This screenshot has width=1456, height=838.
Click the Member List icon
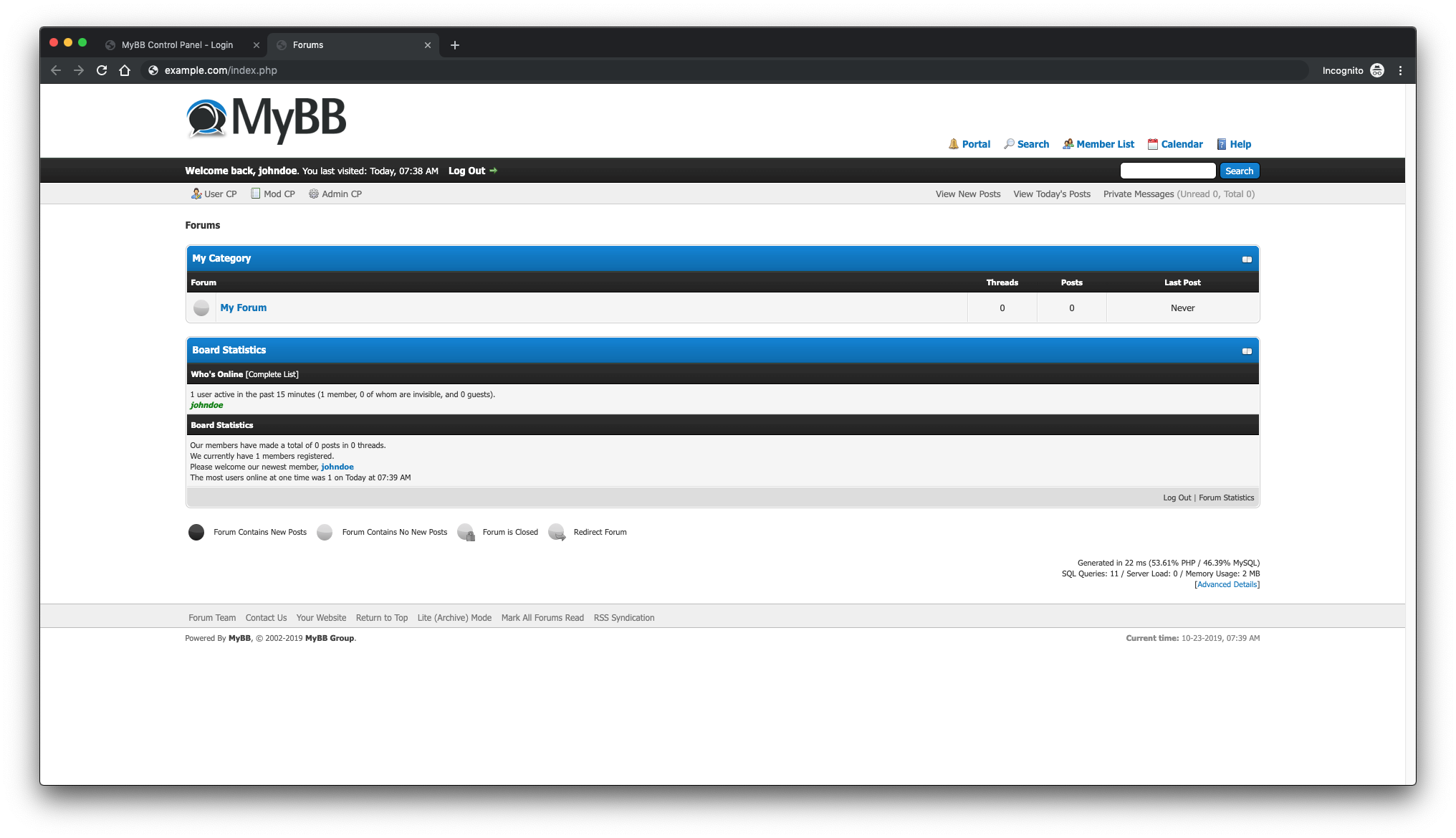[x=1068, y=144]
